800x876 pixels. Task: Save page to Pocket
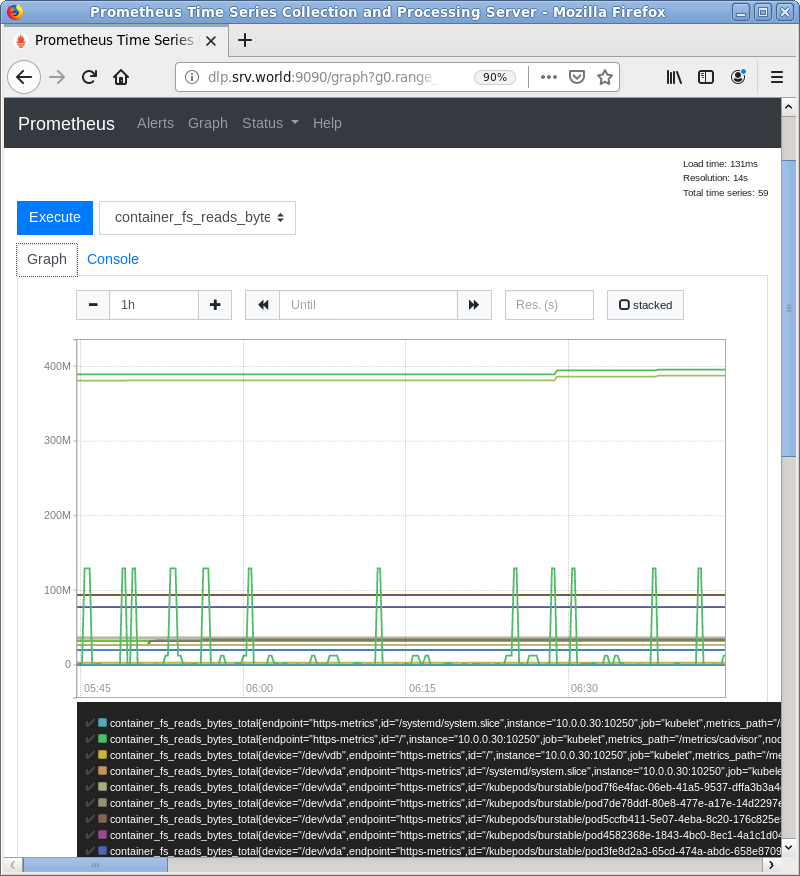[x=577, y=77]
